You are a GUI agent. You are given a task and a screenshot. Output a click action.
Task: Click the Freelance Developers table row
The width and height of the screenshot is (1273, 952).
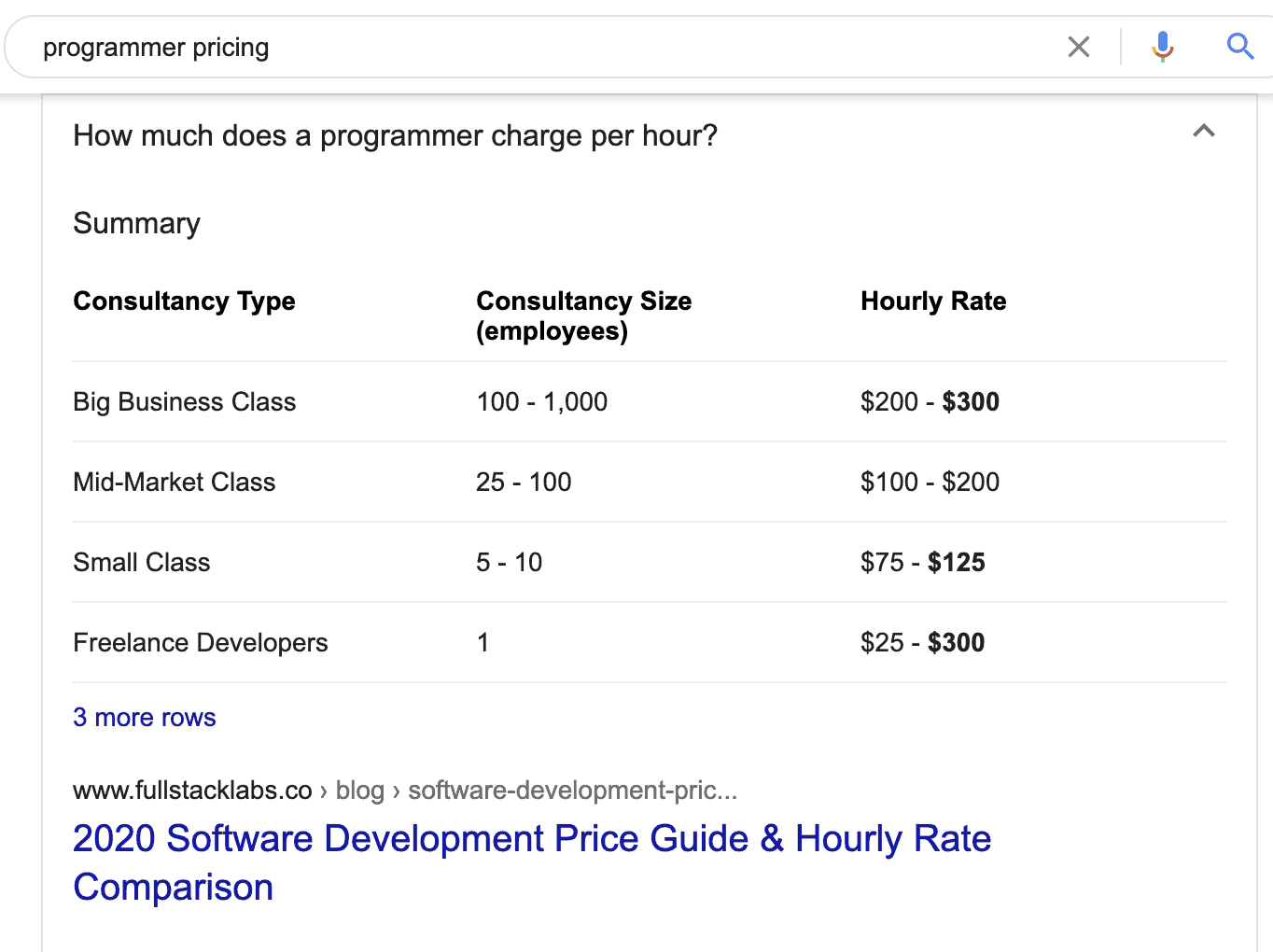coord(200,642)
